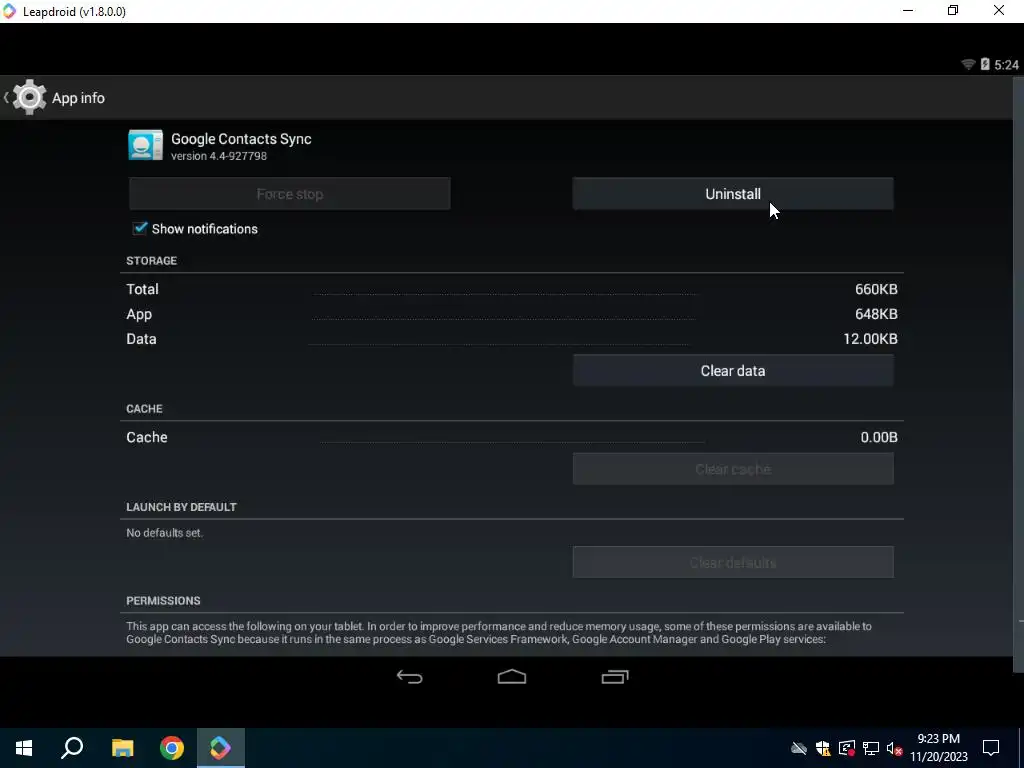This screenshot has width=1024, height=768.
Task: Click the cloud sync tray icon
Action: (x=799, y=748)
